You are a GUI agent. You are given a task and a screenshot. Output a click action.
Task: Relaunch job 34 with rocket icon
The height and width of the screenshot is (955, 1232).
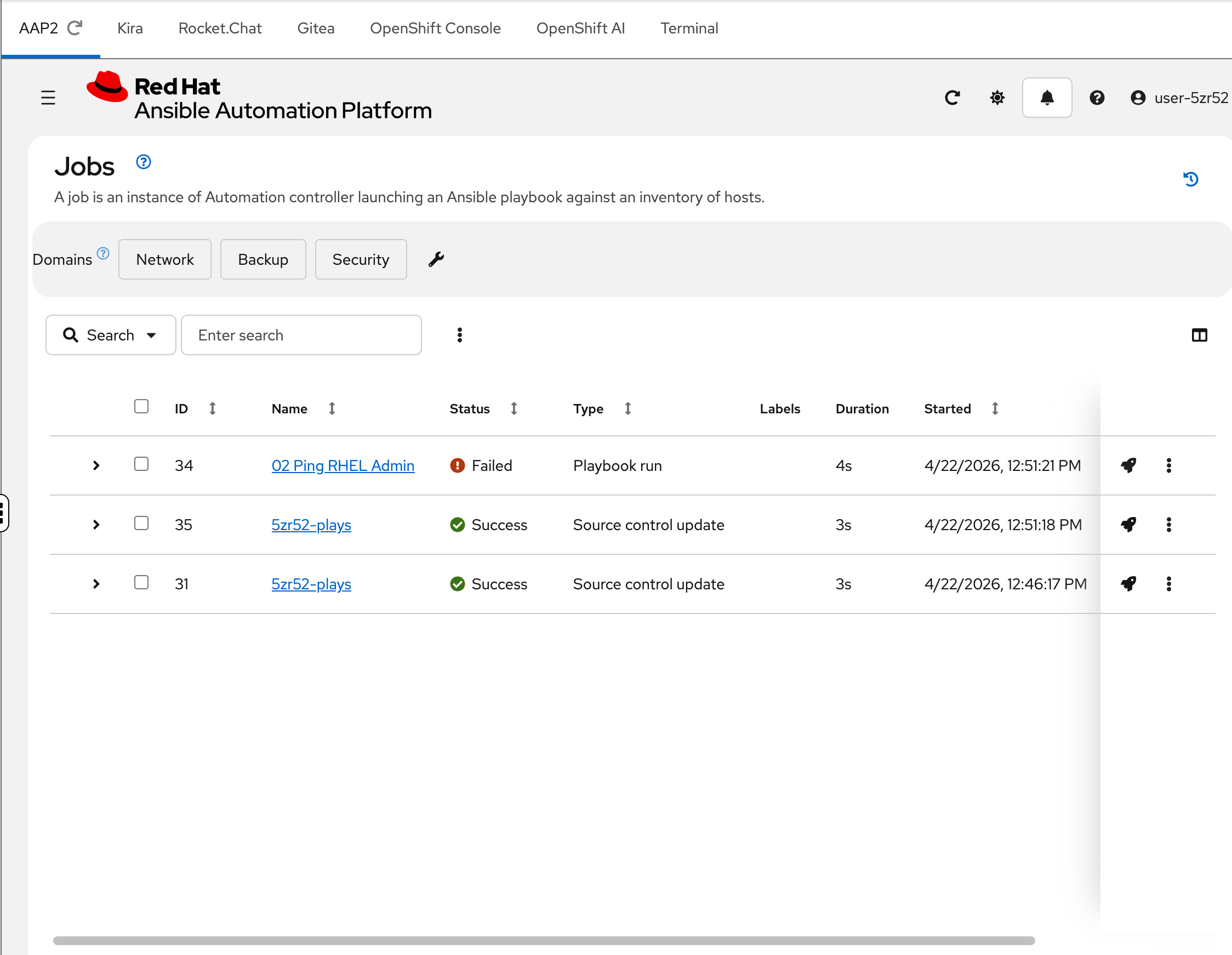click(1128, 465)
